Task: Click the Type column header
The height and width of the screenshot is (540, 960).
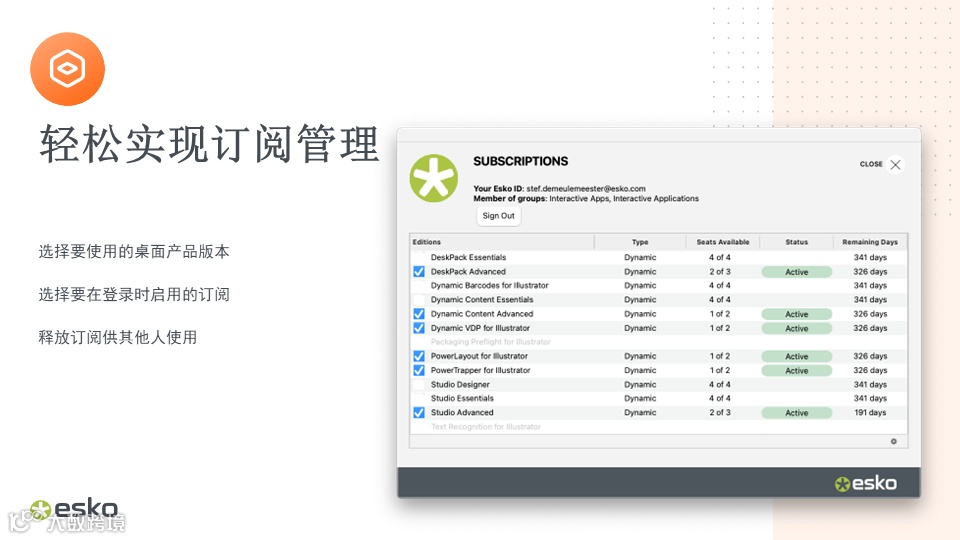Action: (x=640, y=242)
